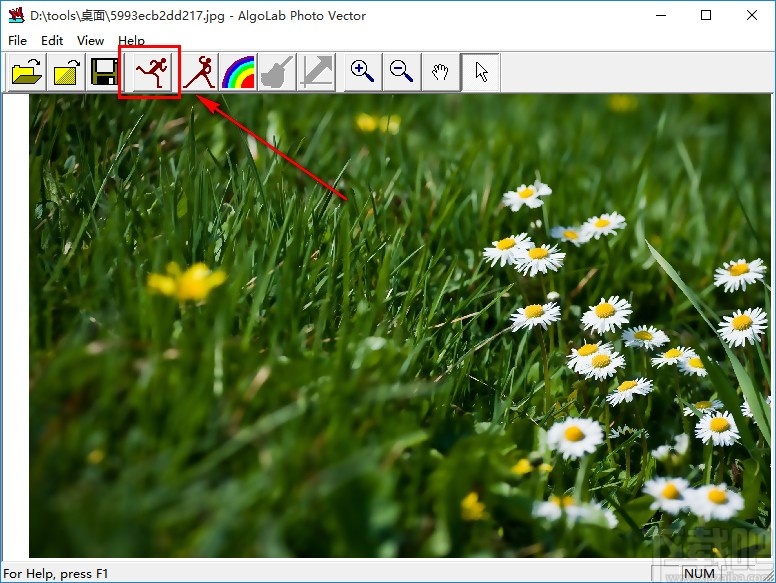The width and height of the screenshot is (776, 583).
Task: Click the grayed-out diagonal arrow icon
Action: 316,72
